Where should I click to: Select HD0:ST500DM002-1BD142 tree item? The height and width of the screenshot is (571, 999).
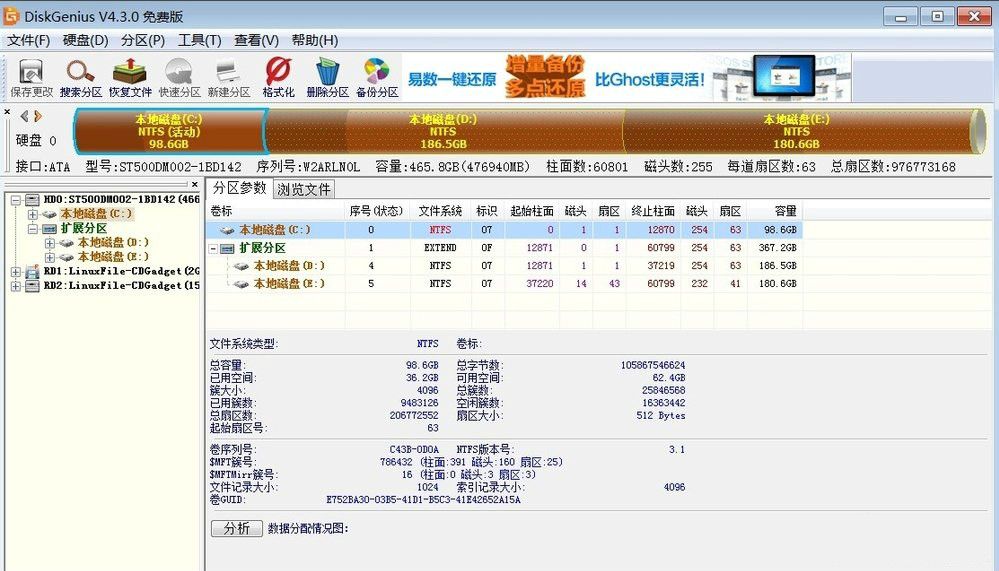pyautogui.click(x=122, y=199)
